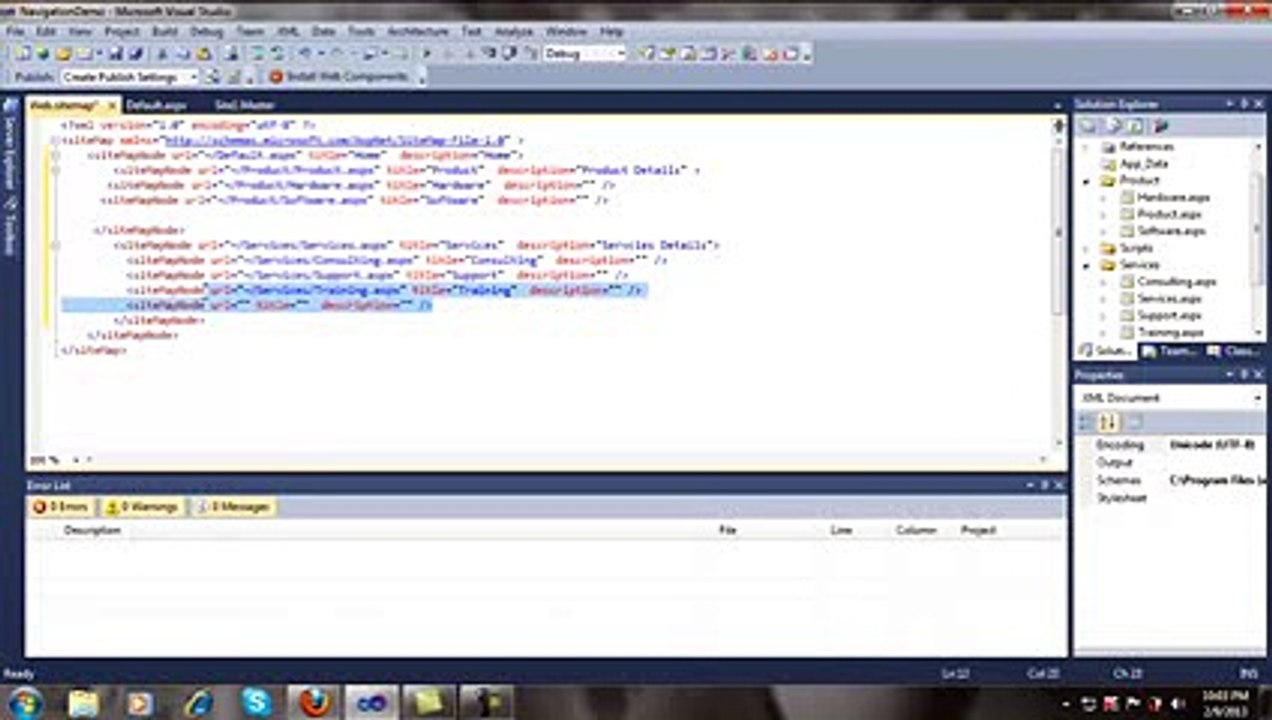Image resolution: width=1272 pixels, height=720 pixels.
Task: Click the Install Web Components icon
Action: [277, 77]
